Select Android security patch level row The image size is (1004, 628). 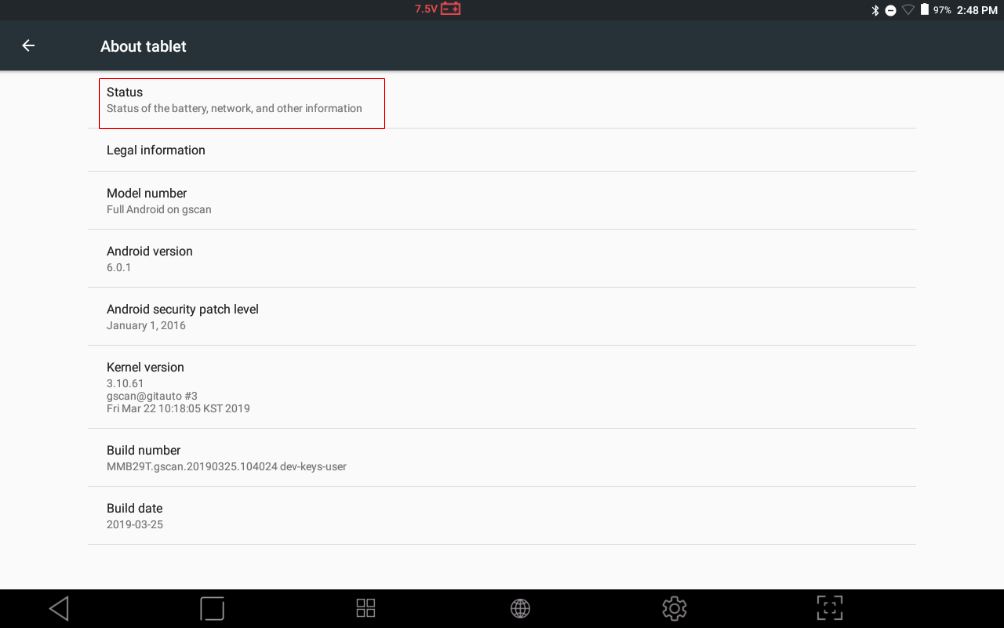click(502, 316)
